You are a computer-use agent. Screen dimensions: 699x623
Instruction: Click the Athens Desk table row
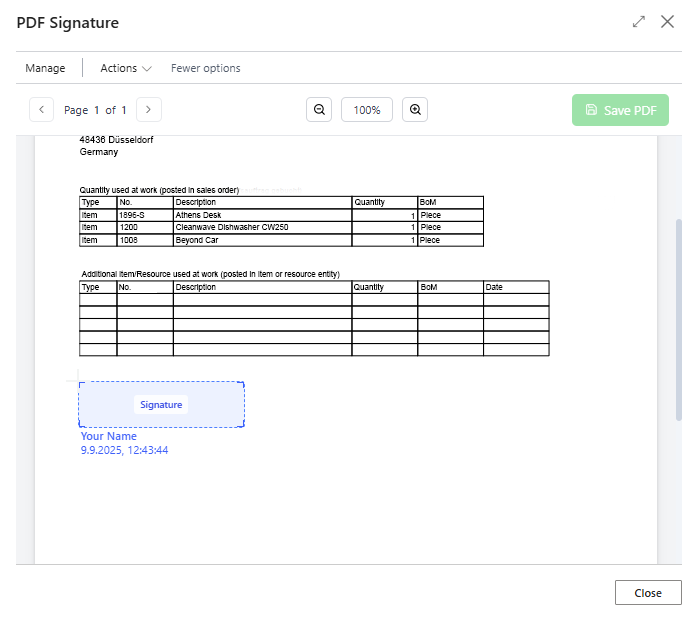coord(262,215)
